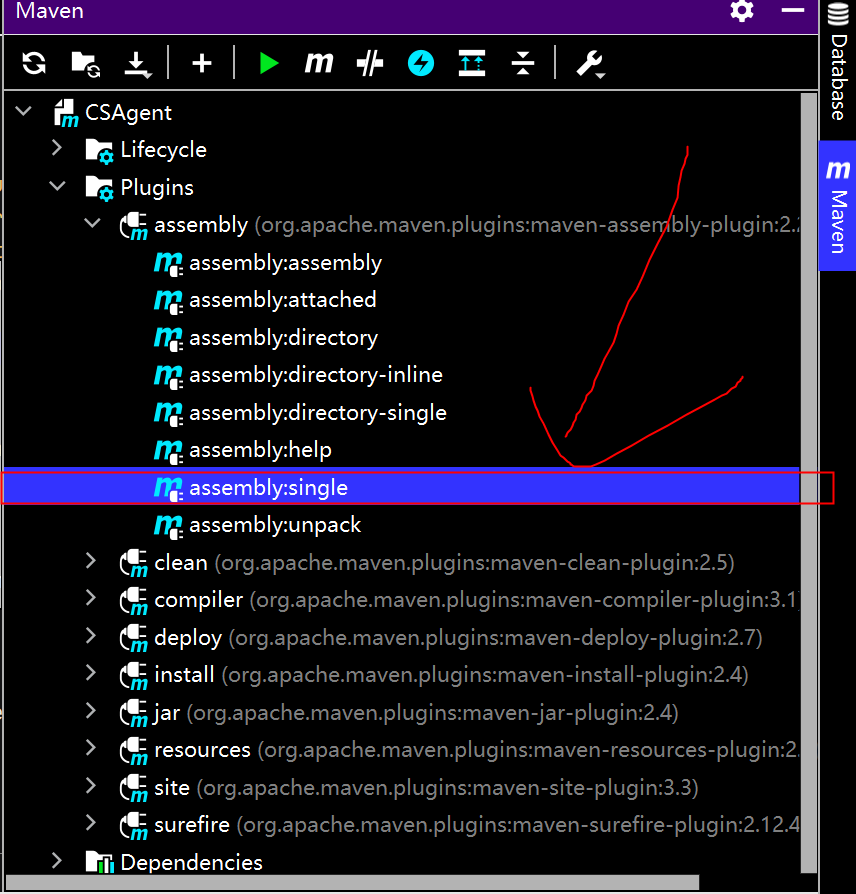Expand the Lifecycle node
This screenshot has height=894, width=856.
click(58, 149)
